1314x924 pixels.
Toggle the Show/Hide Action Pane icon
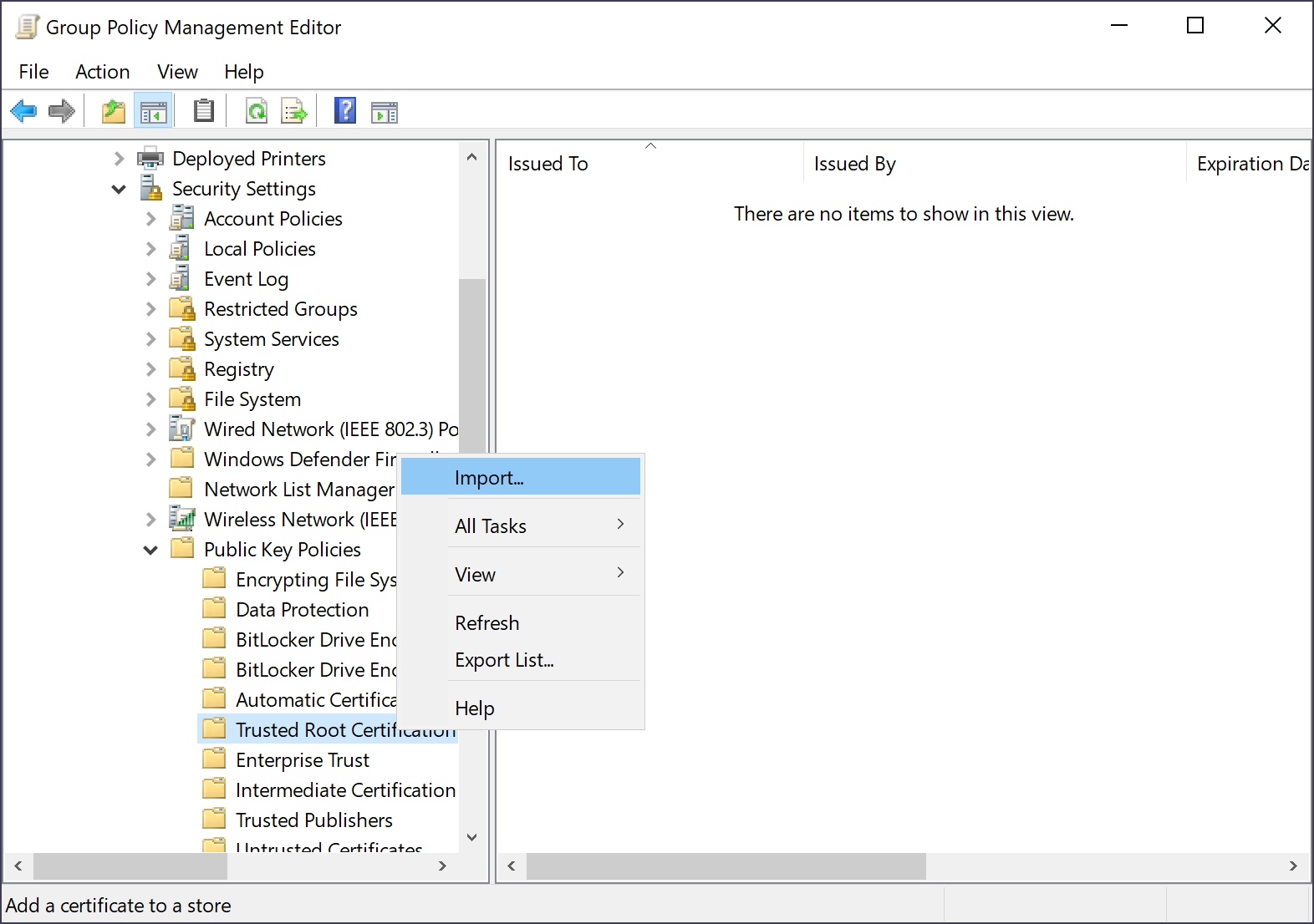click(385, 110)
